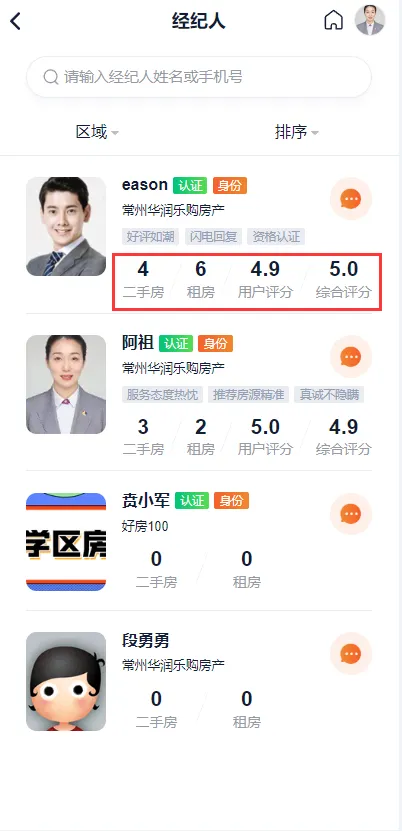Screen dimensions: 402x831
Task: Focus the agent name or phone search field
Action: (199, 77)
